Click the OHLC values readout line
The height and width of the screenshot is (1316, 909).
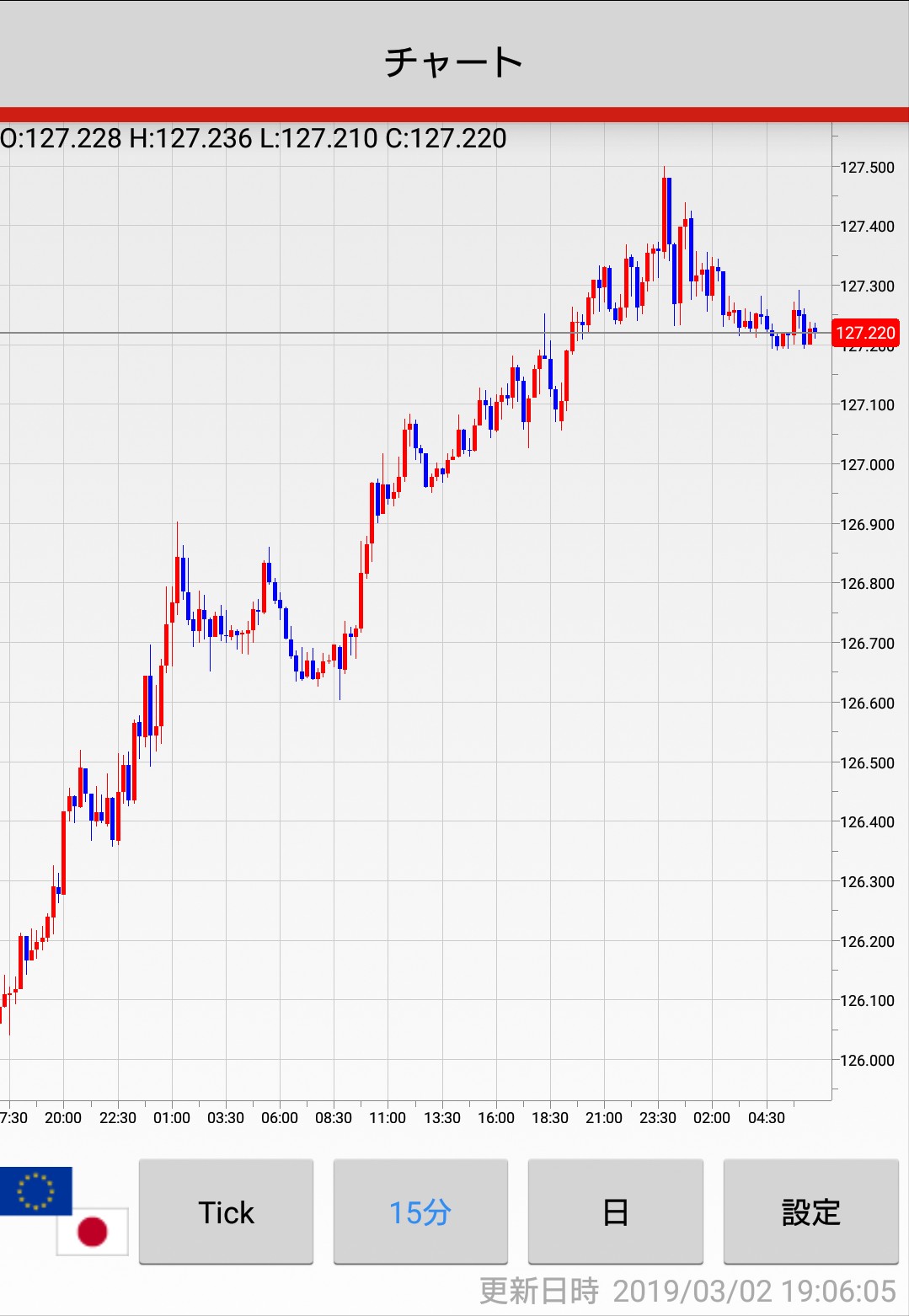coord(254,138)
